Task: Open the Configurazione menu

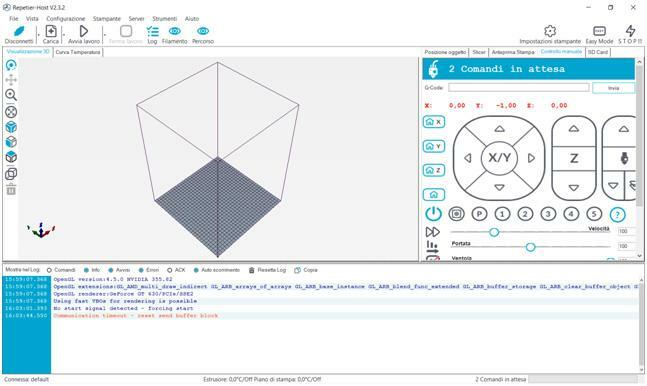Action: pos(66,19)
